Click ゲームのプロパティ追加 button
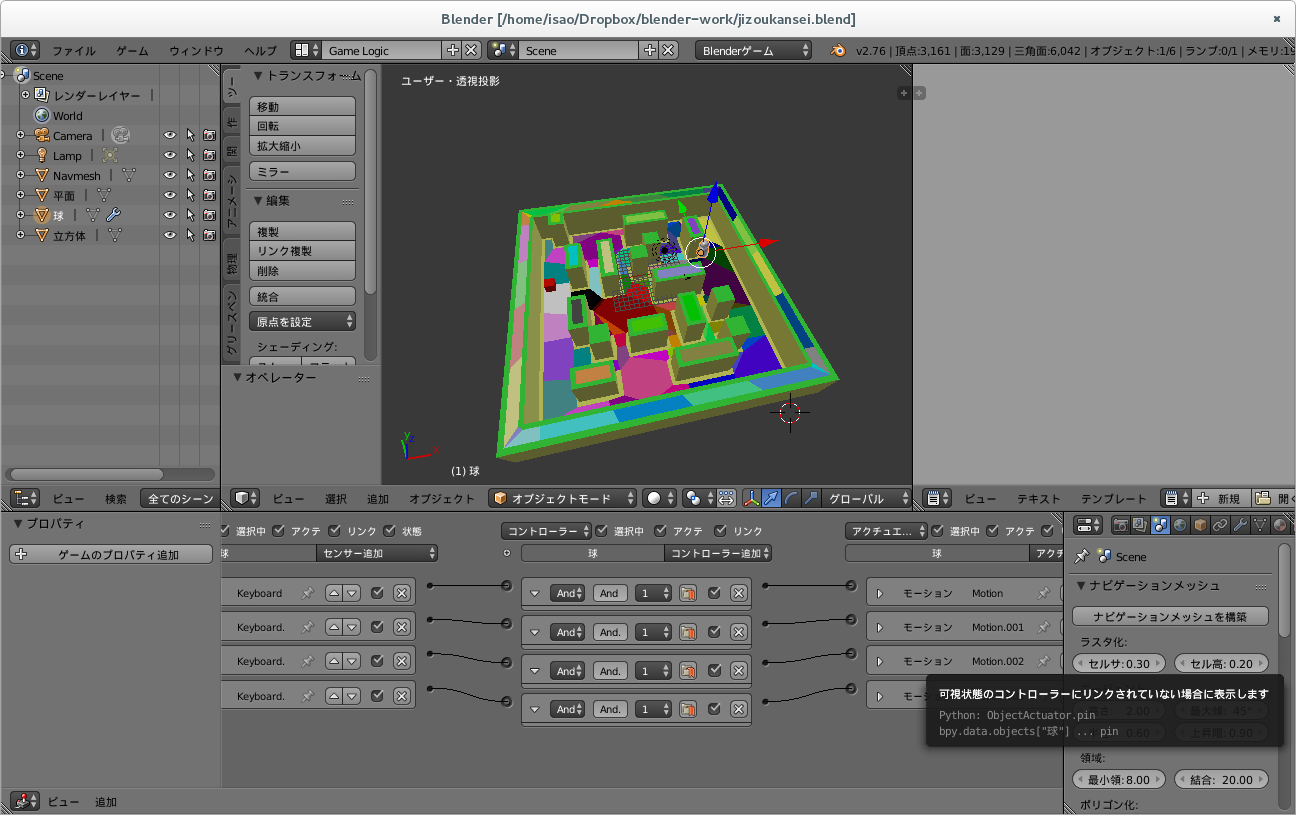The width and height of the screenshot is (1296, 815). click(111, 555)
